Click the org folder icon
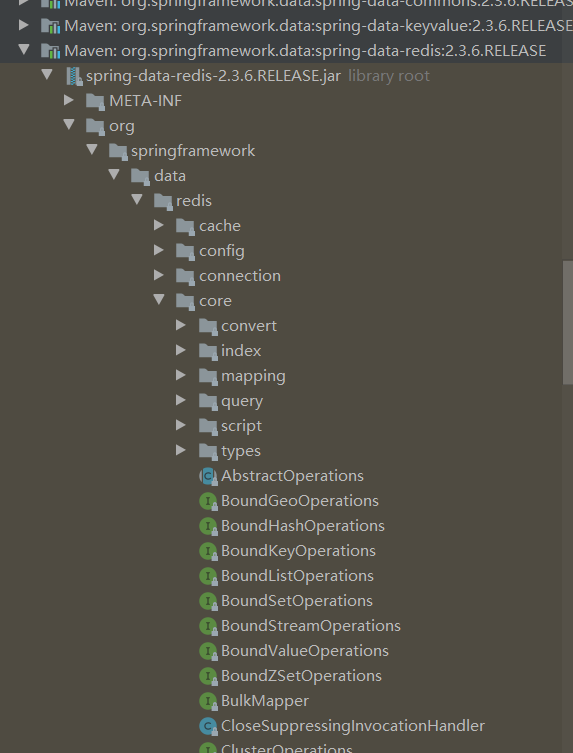Viewport: 573px width, 753px height. pyautogui.click(x=96, y=126)
